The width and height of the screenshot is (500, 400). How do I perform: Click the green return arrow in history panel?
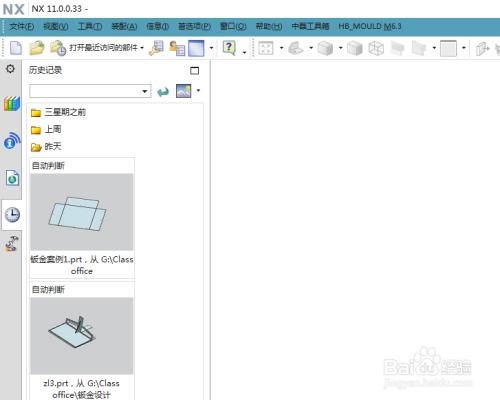[163, 91]
